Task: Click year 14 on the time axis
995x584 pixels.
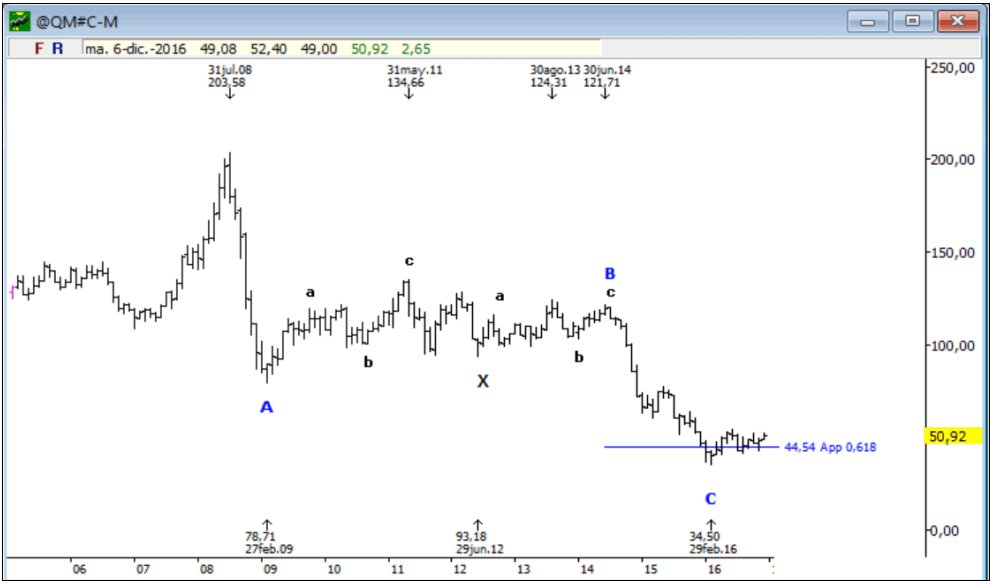Action: pos(586,570)
